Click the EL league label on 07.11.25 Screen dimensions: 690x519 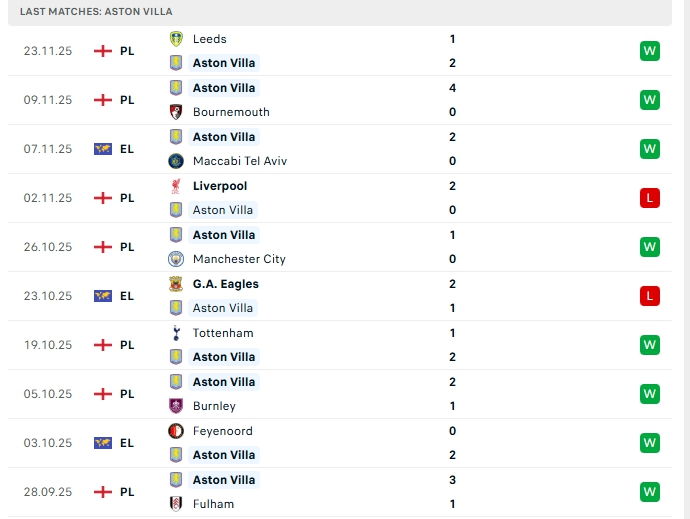[x=127, y=149]
